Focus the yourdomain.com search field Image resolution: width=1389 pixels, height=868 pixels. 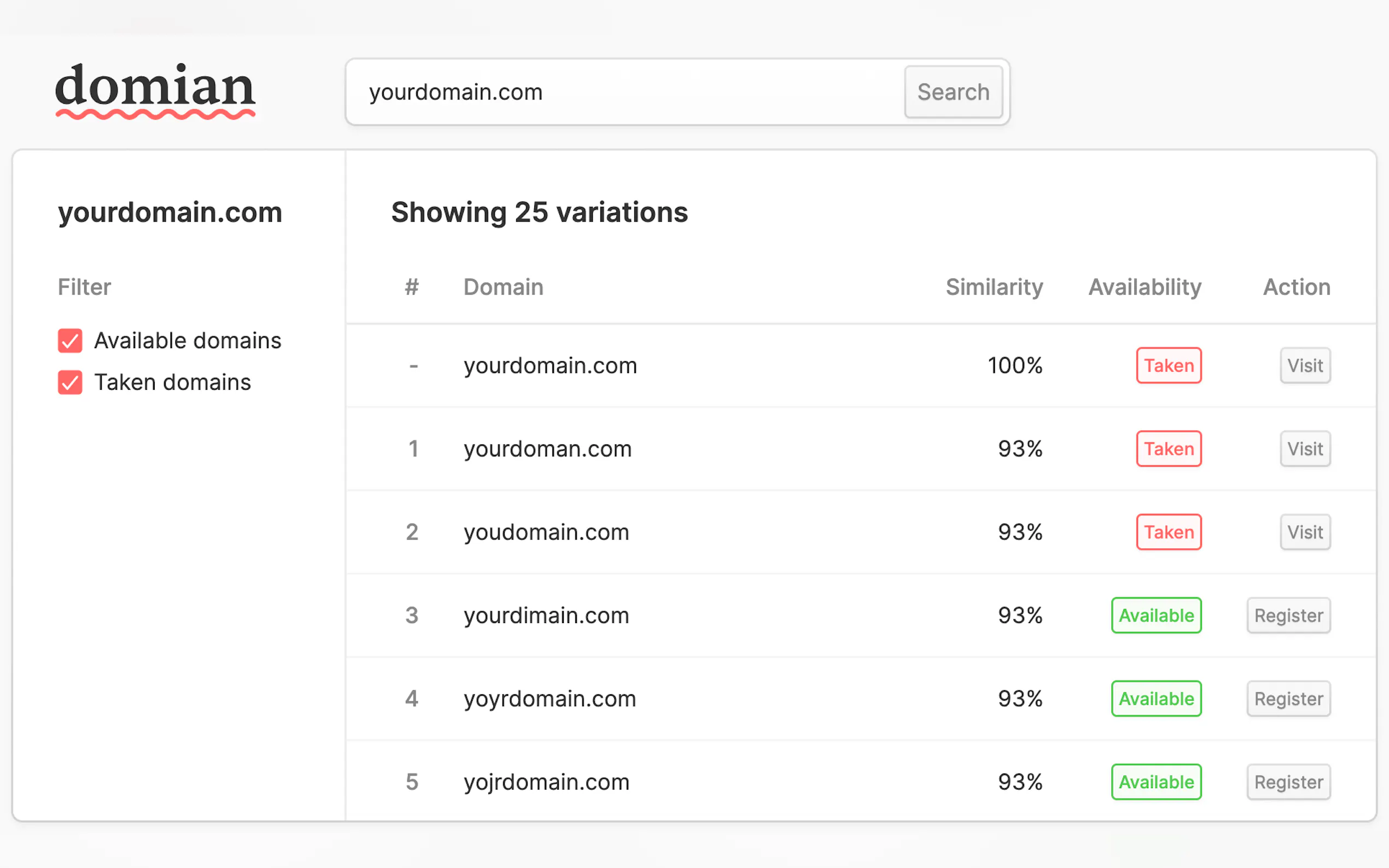coord(626,92)
